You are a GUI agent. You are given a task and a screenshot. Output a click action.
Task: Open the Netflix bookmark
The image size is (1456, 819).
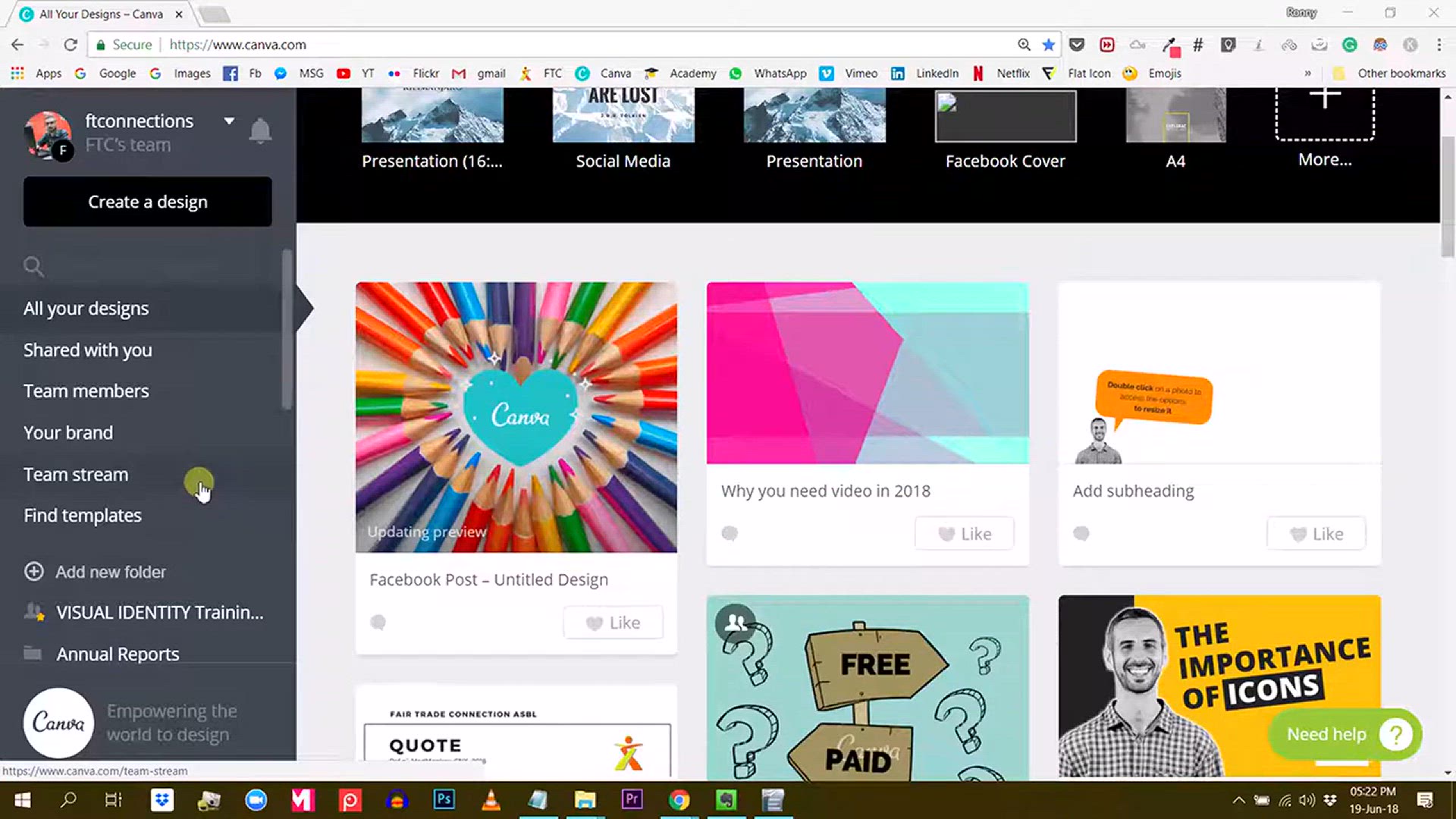(x=1001, y=74)
